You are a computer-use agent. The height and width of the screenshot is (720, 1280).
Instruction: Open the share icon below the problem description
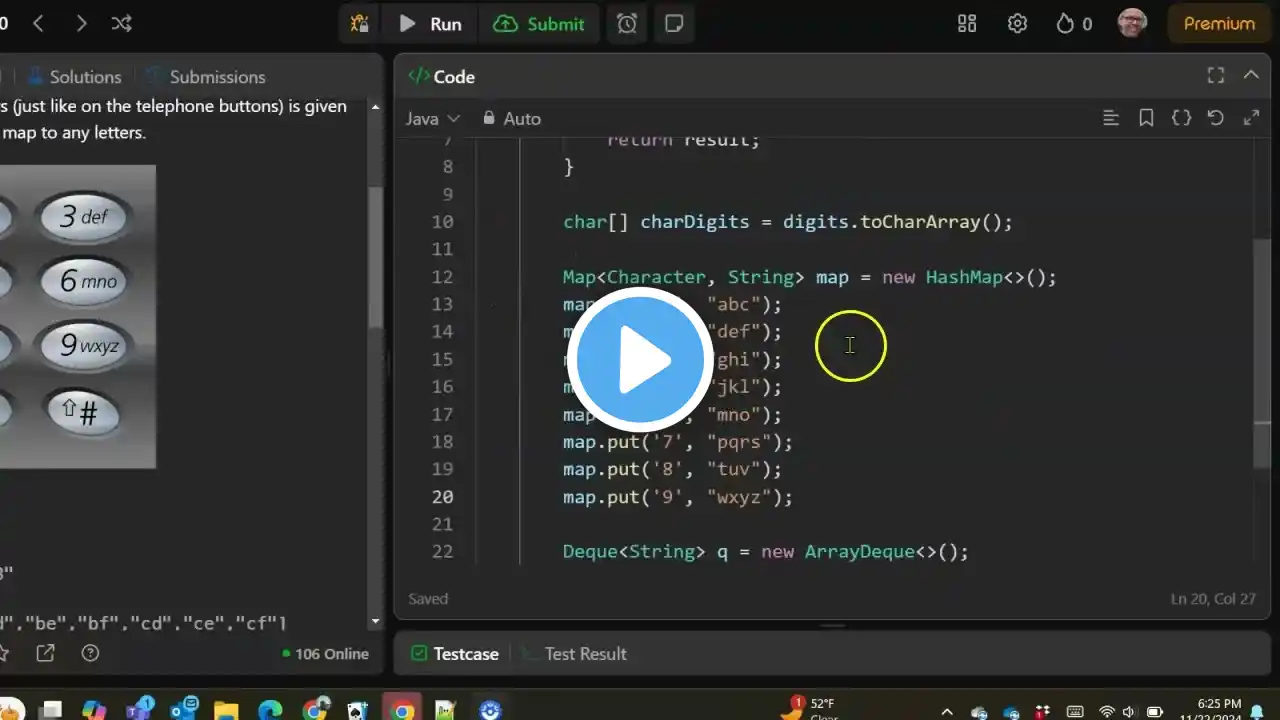(45, 653)
